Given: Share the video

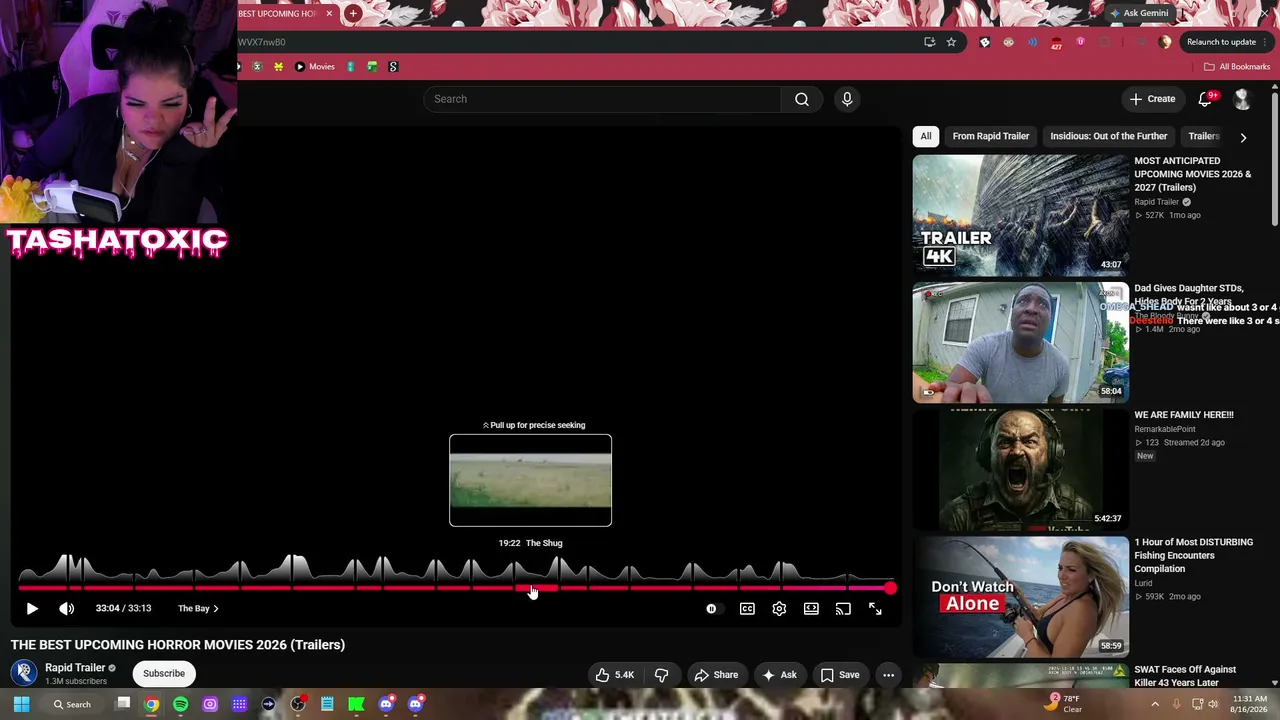Looking at the screenshot, I should pos(716,675).
